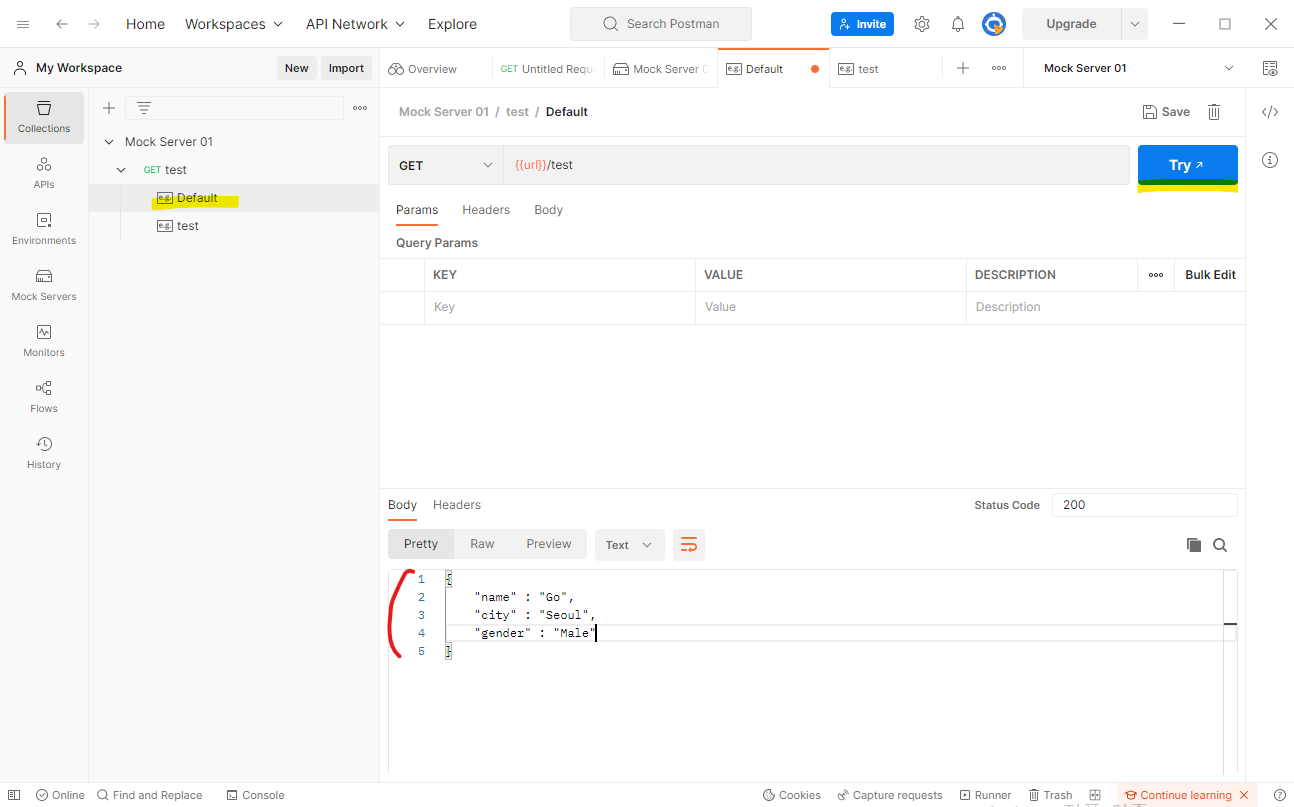The width and height of the screenshot is (1294, 807).
Task: Select the request Body tab
Action: tap(549, 210)
